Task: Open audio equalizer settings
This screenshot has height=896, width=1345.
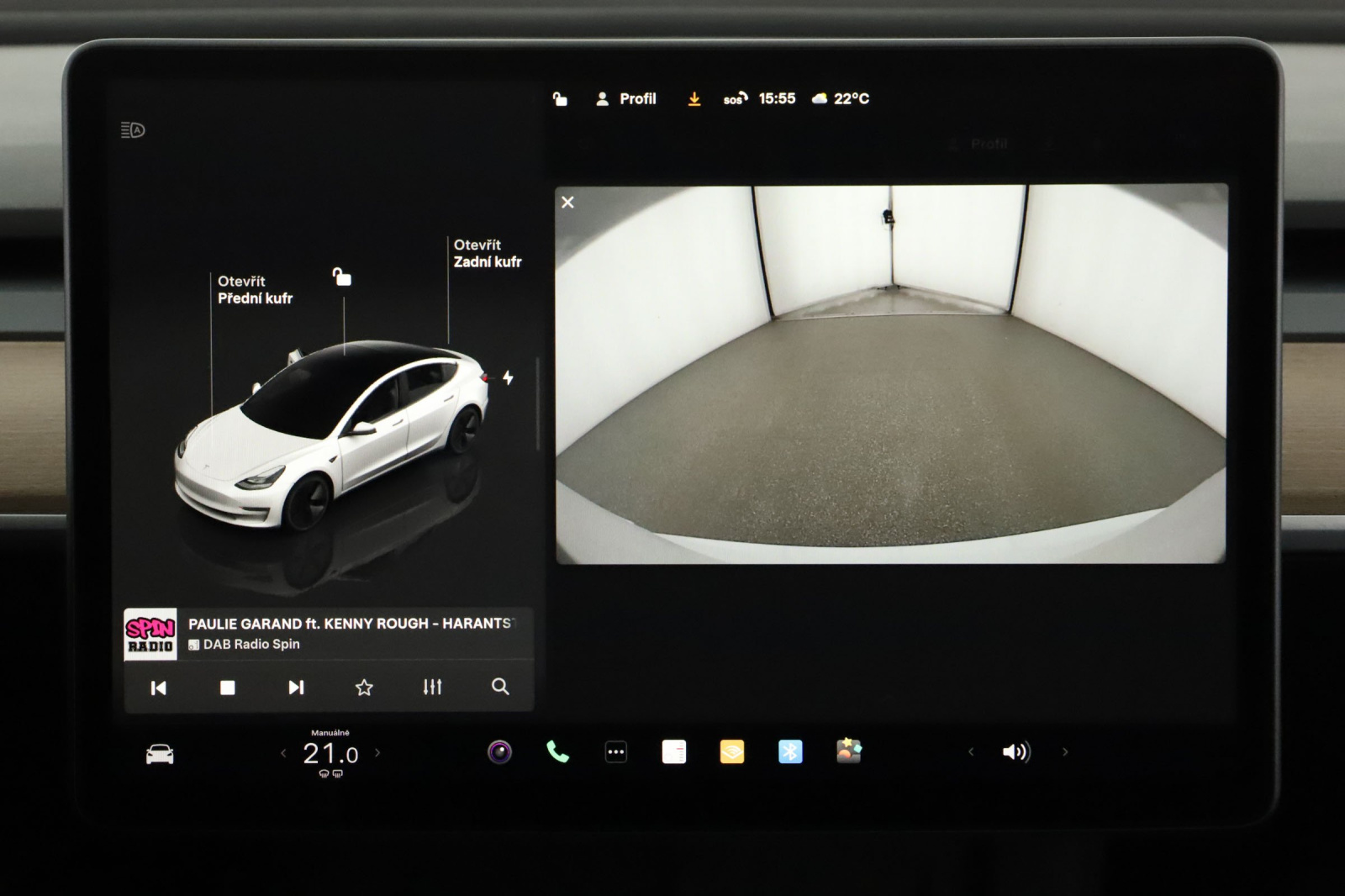Action: 432,687
